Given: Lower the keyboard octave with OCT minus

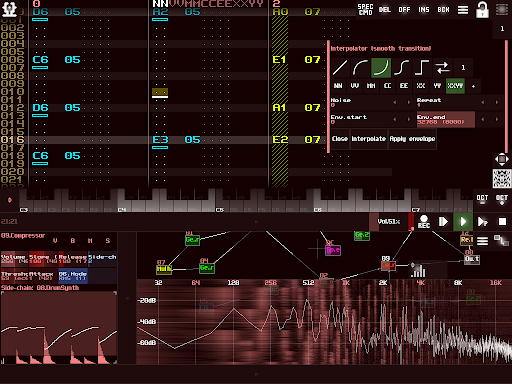Looking at the screenshot, I should pyautogui.click(x=482, y=199).
